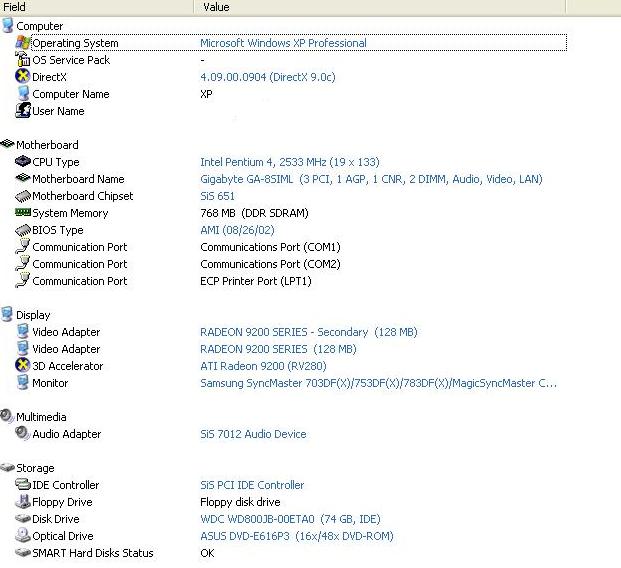The width and height of the screenshot is (621, 568).
Task: Select the Storage group heading
Action: tap(35, 468)
